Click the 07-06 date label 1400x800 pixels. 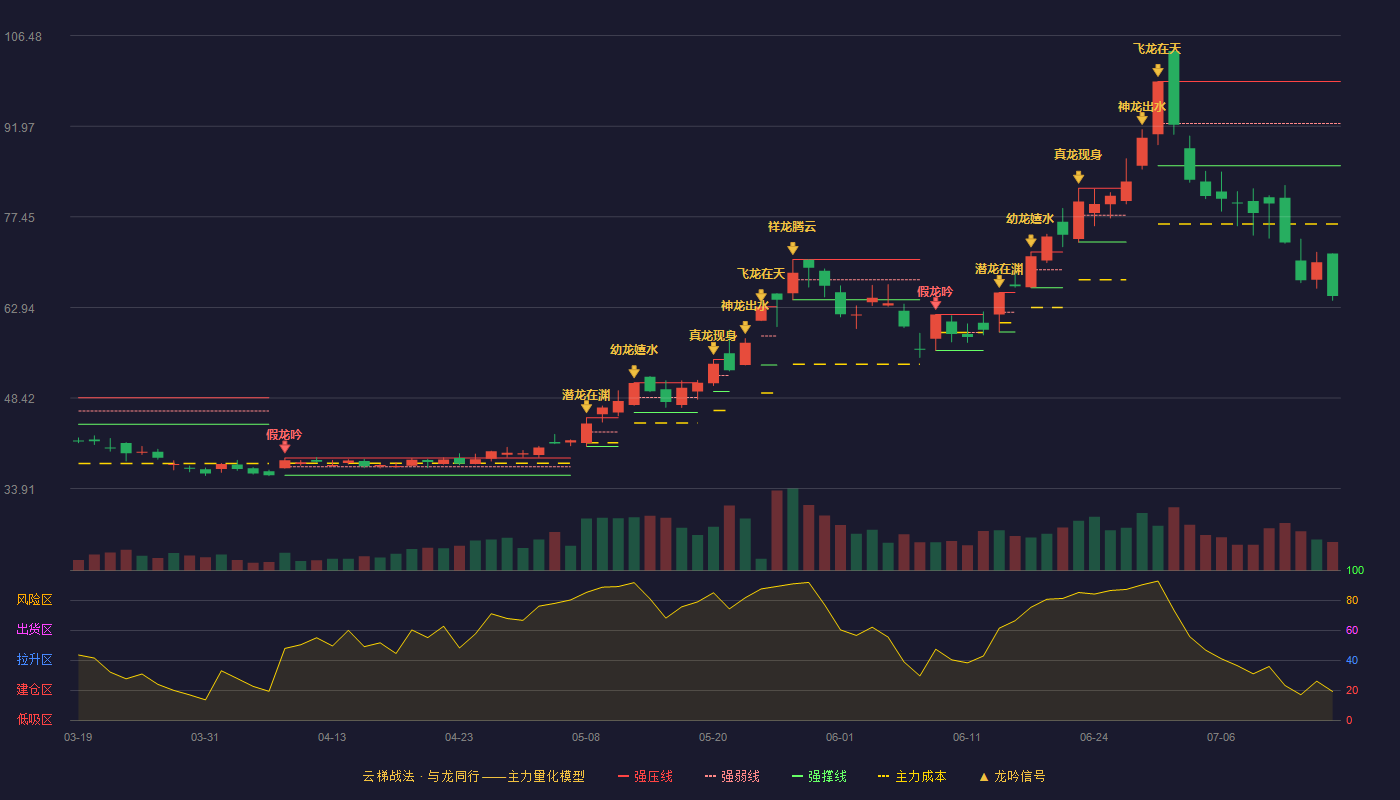coord(1221,737)
